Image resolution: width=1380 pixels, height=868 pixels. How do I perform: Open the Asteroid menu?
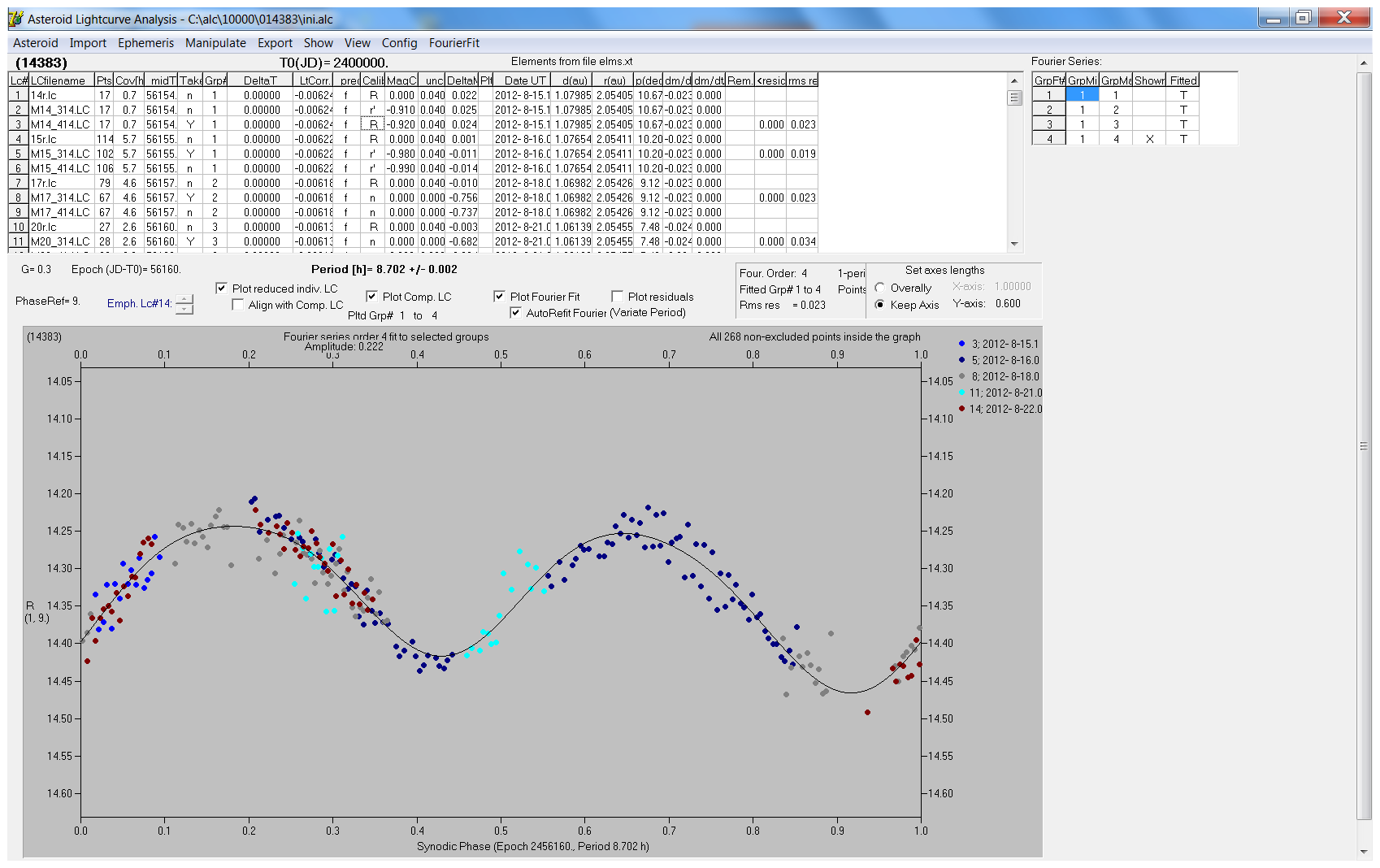pos(36,43)
